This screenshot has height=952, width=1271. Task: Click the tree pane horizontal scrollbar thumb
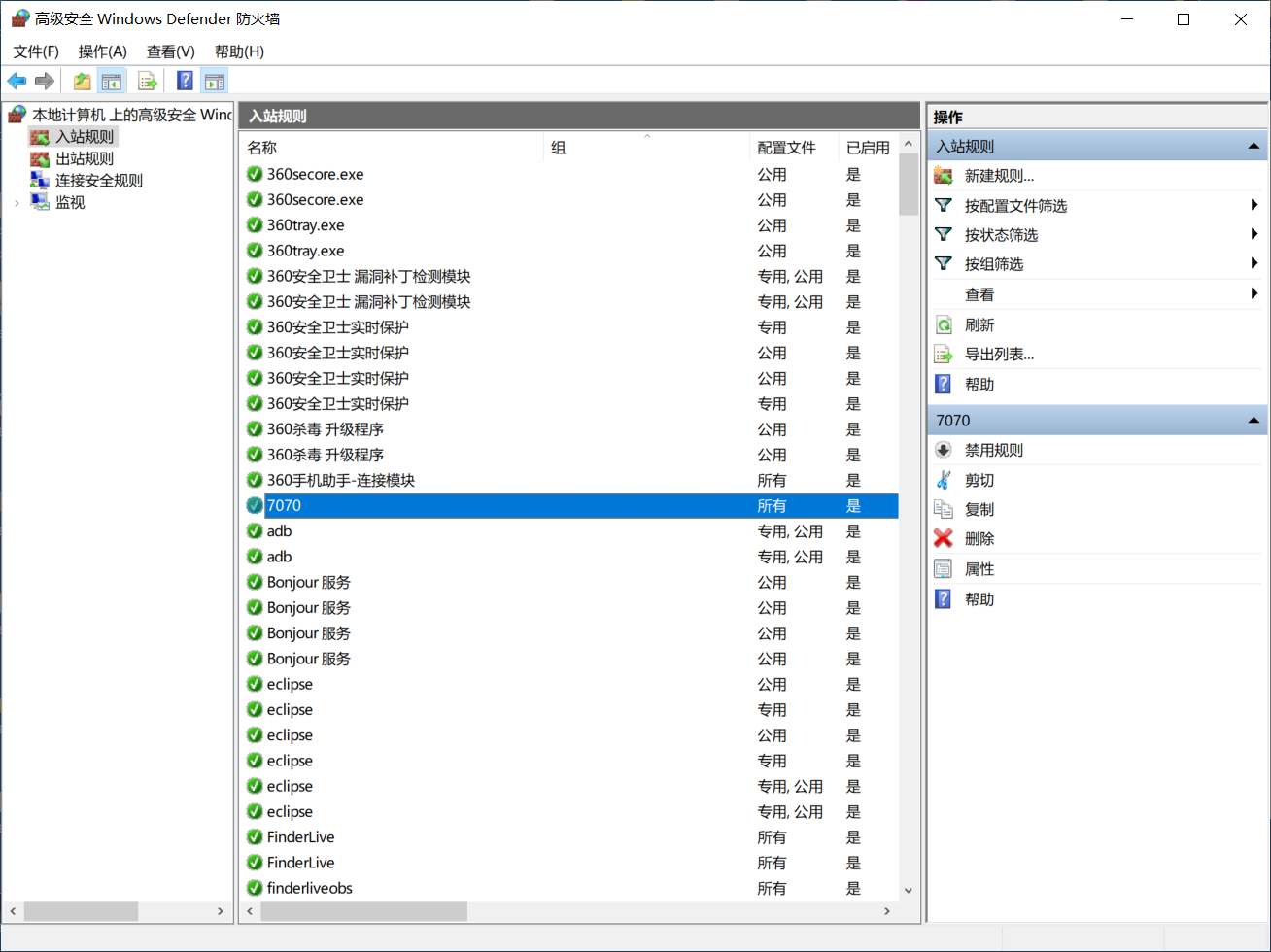[82, 911]
